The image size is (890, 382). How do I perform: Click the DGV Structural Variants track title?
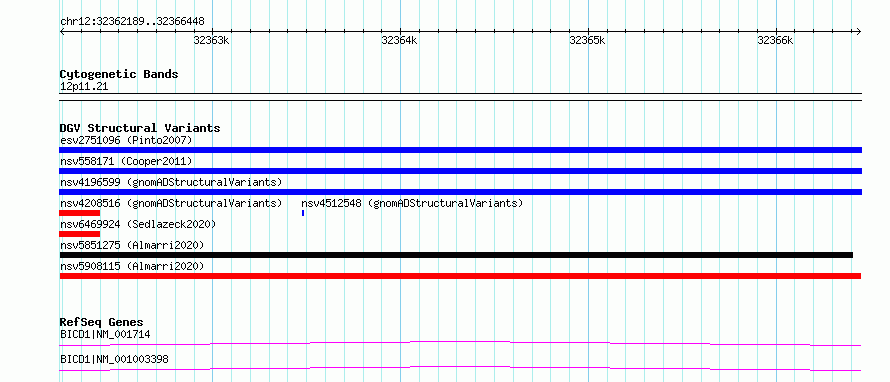point(140,128)
